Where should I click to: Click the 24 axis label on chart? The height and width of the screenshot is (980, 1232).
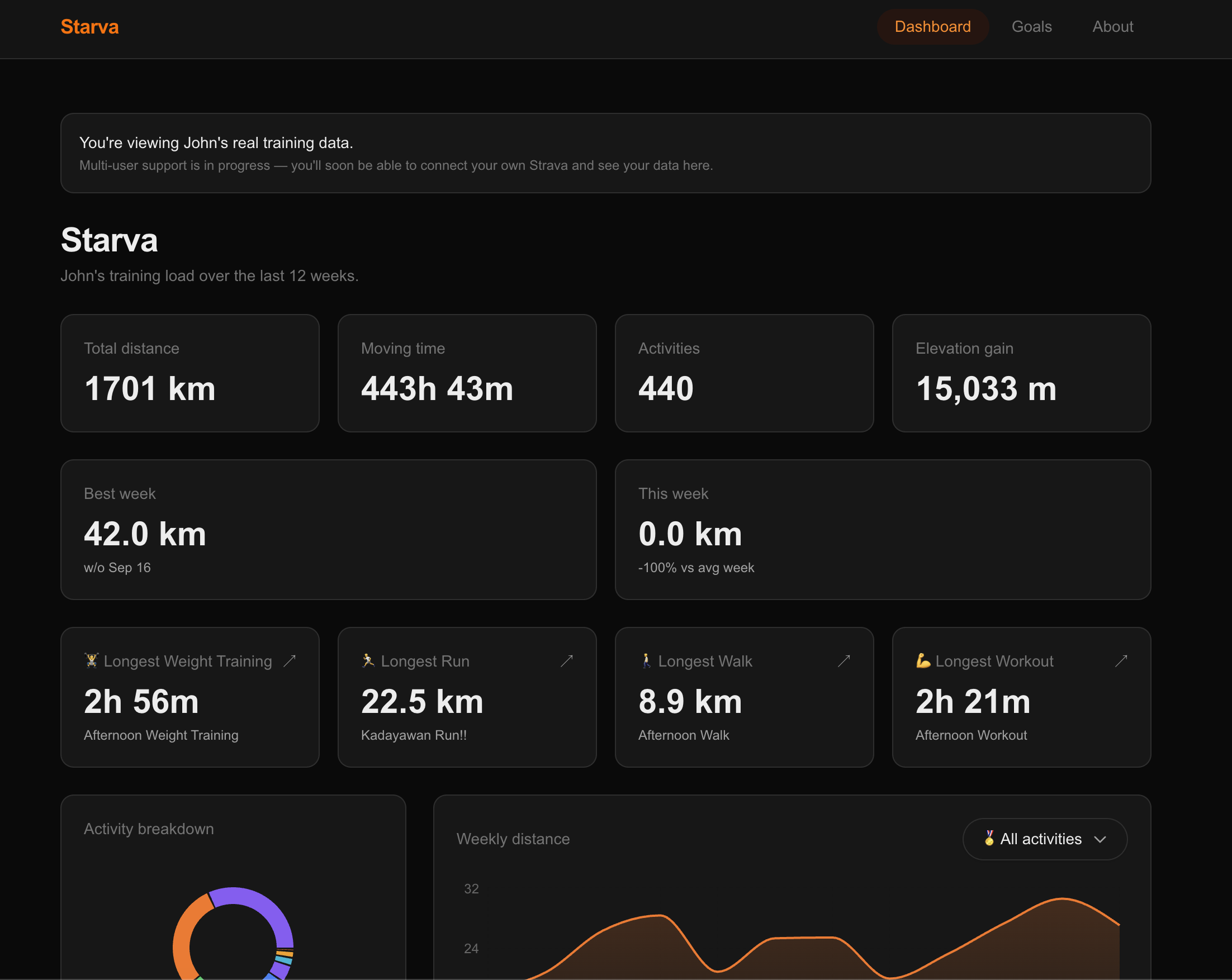coord(471,949)
